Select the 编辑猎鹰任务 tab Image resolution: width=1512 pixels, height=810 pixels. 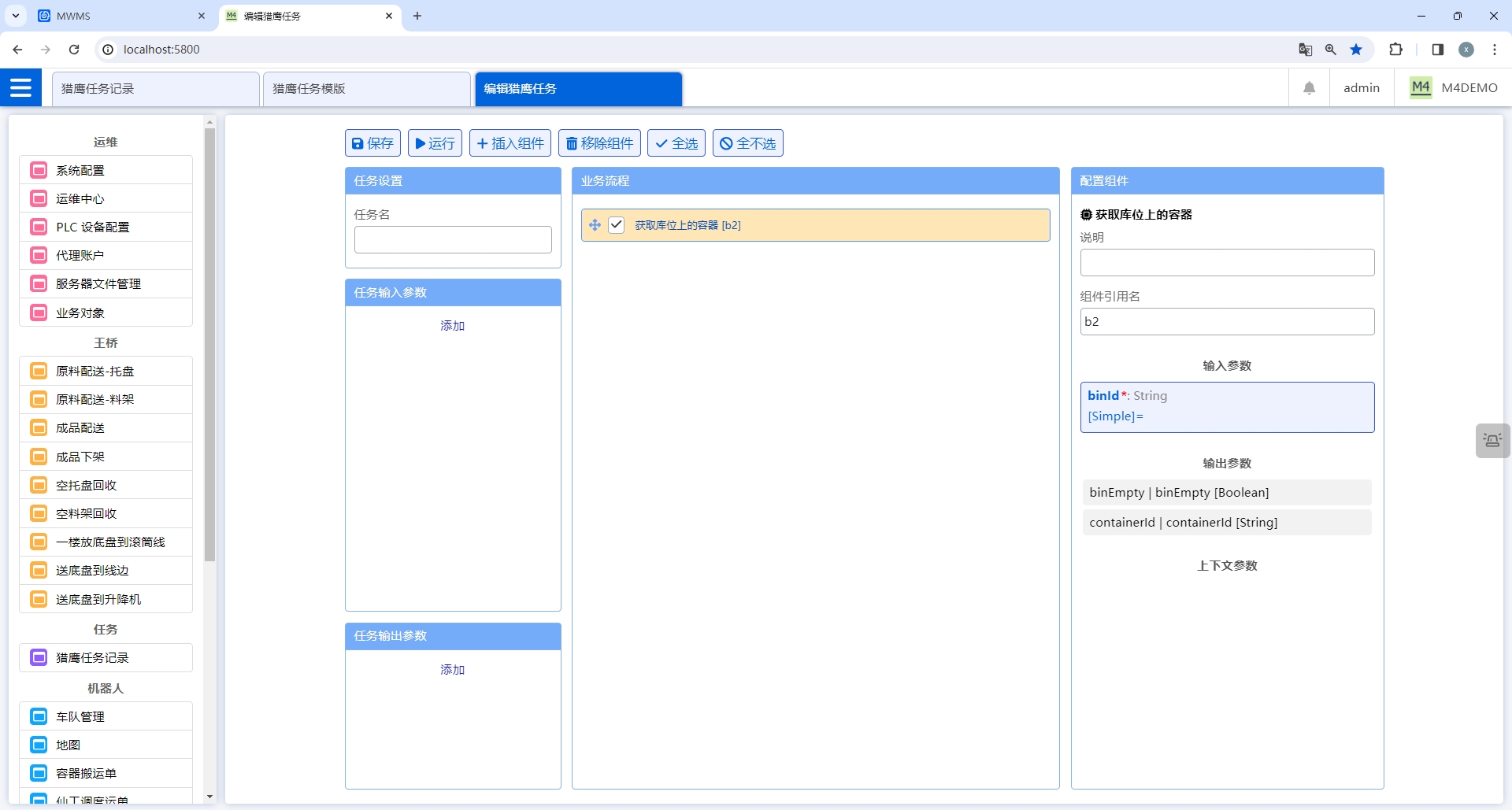point(578,88)
